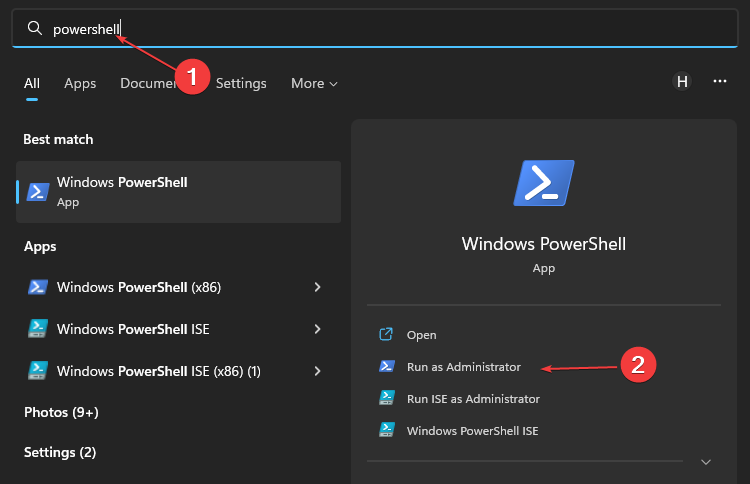Click the Run ISE as Administrator icon
Image resolution: width=750 pixels, height=484 pixels.
point(386,398)
